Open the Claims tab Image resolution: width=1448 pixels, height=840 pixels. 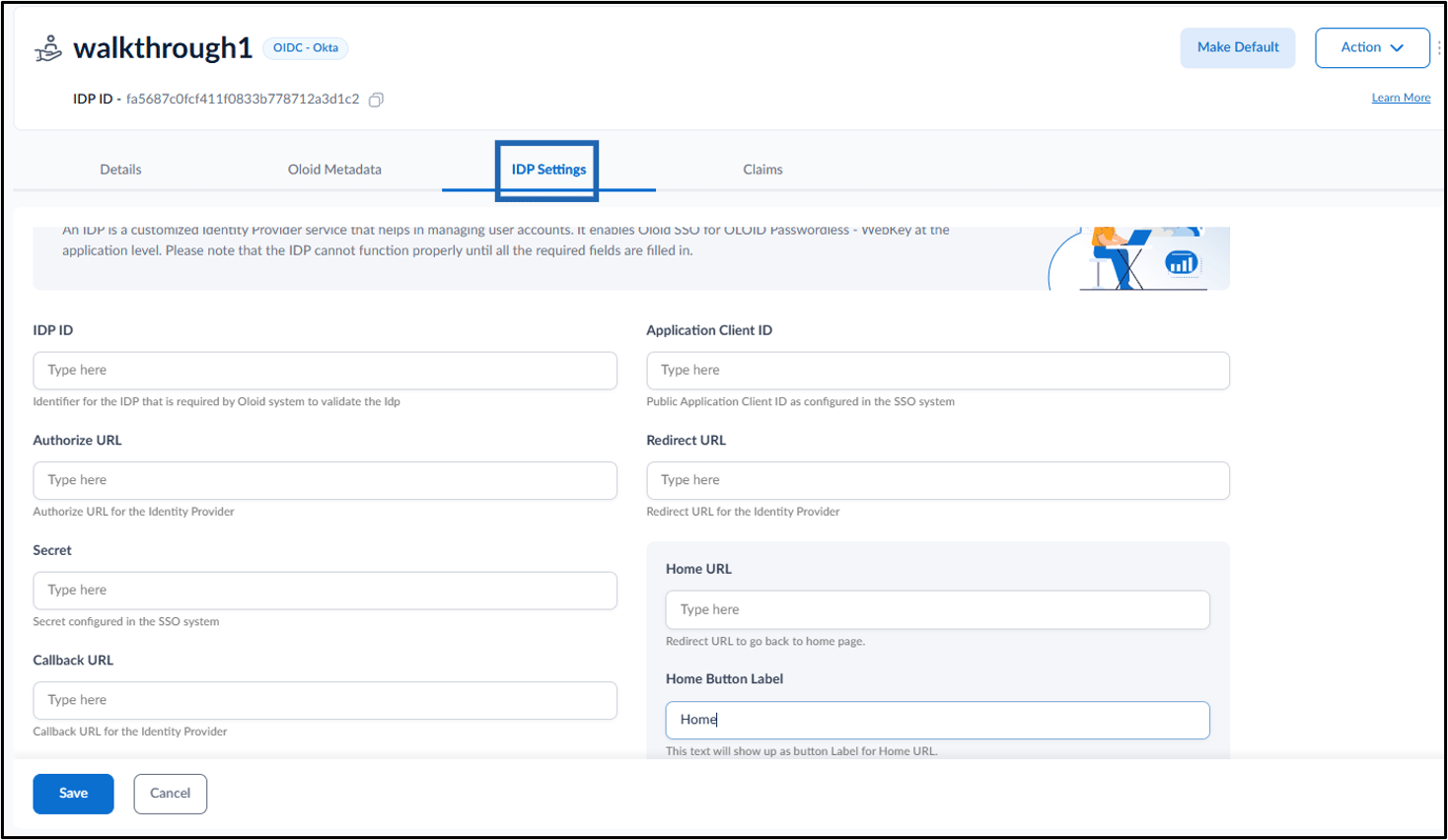tap(762, 170)
